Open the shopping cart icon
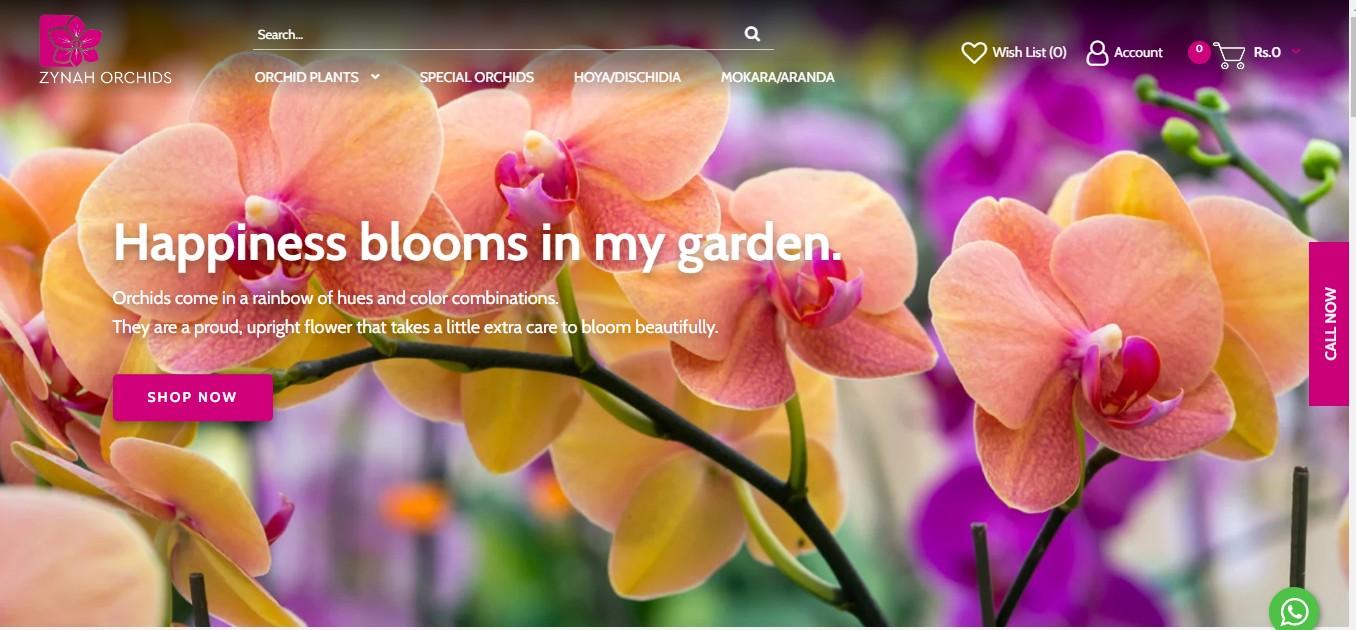 click(1229, 55)
